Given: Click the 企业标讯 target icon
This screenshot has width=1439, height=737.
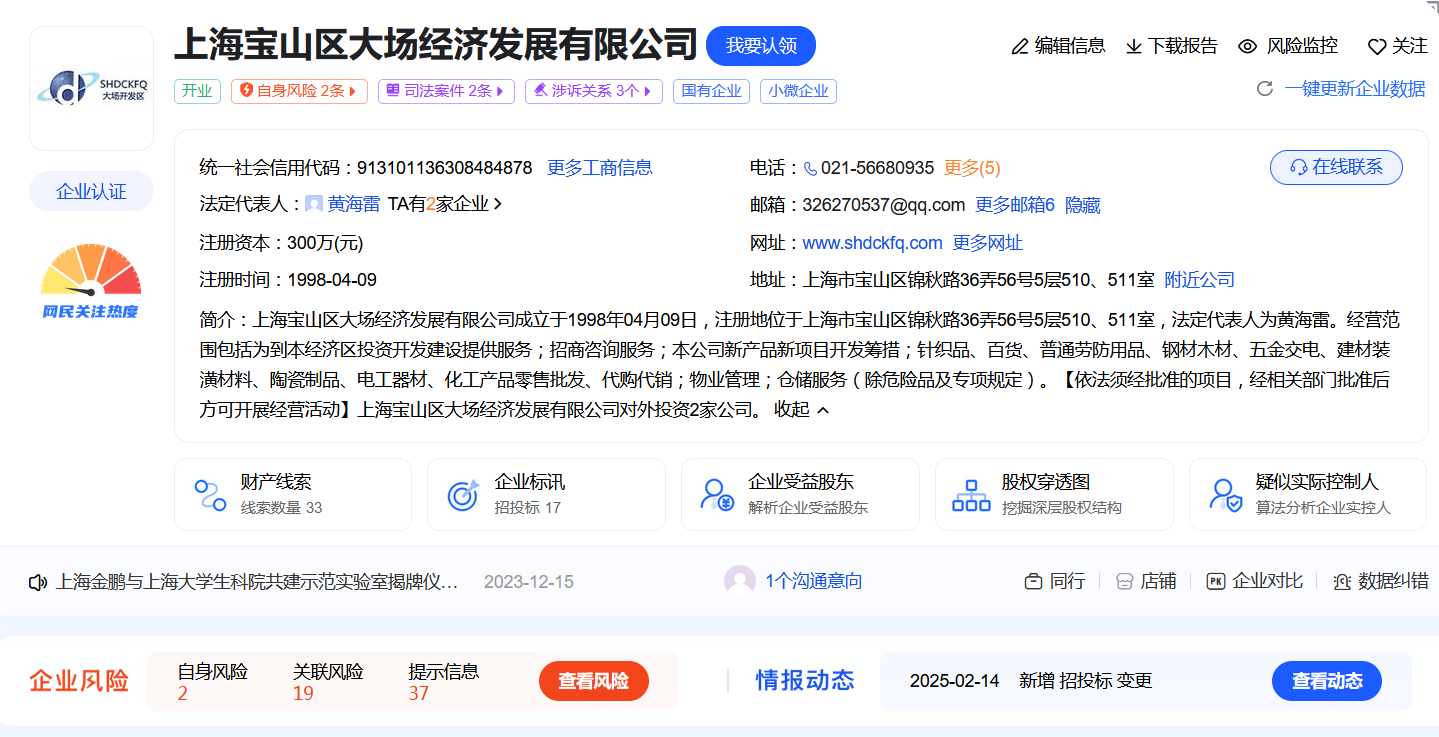Looking at the screenshot, I should click(463, 495).
